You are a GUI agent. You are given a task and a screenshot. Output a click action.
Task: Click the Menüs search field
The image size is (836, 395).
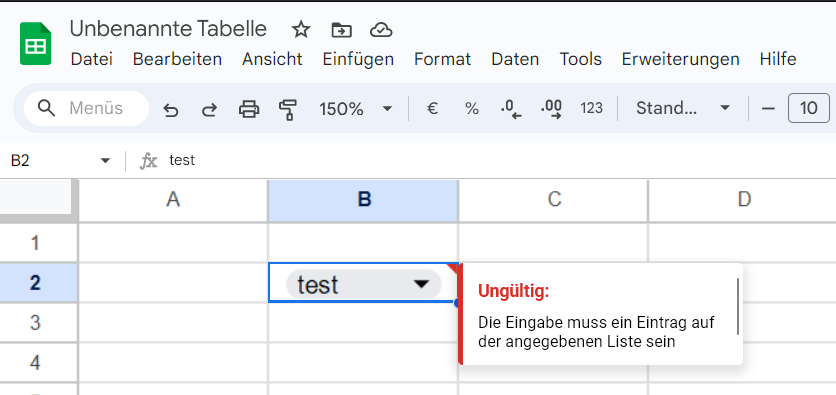86,109
